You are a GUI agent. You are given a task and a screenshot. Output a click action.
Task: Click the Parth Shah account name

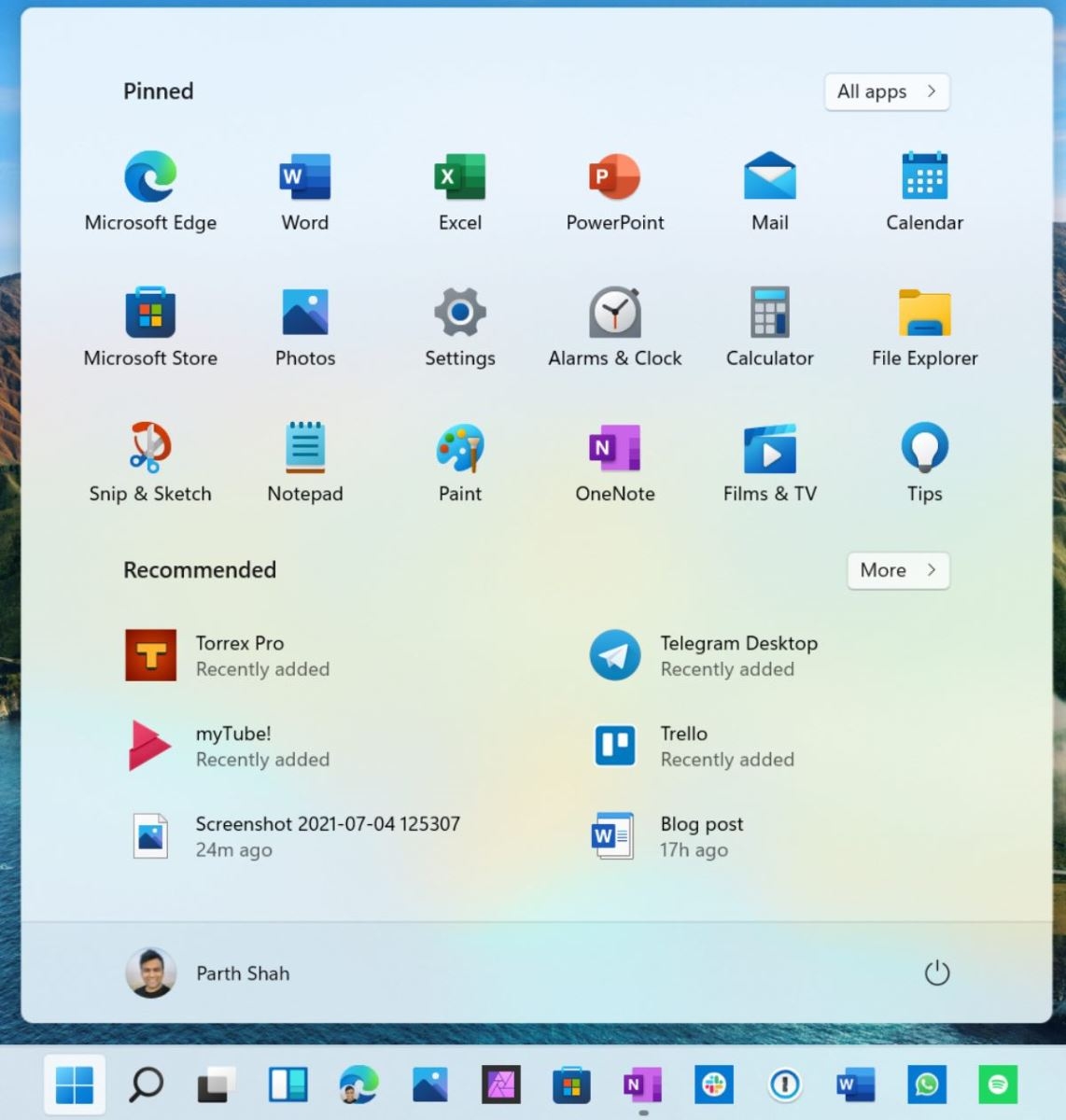[242, 973]
